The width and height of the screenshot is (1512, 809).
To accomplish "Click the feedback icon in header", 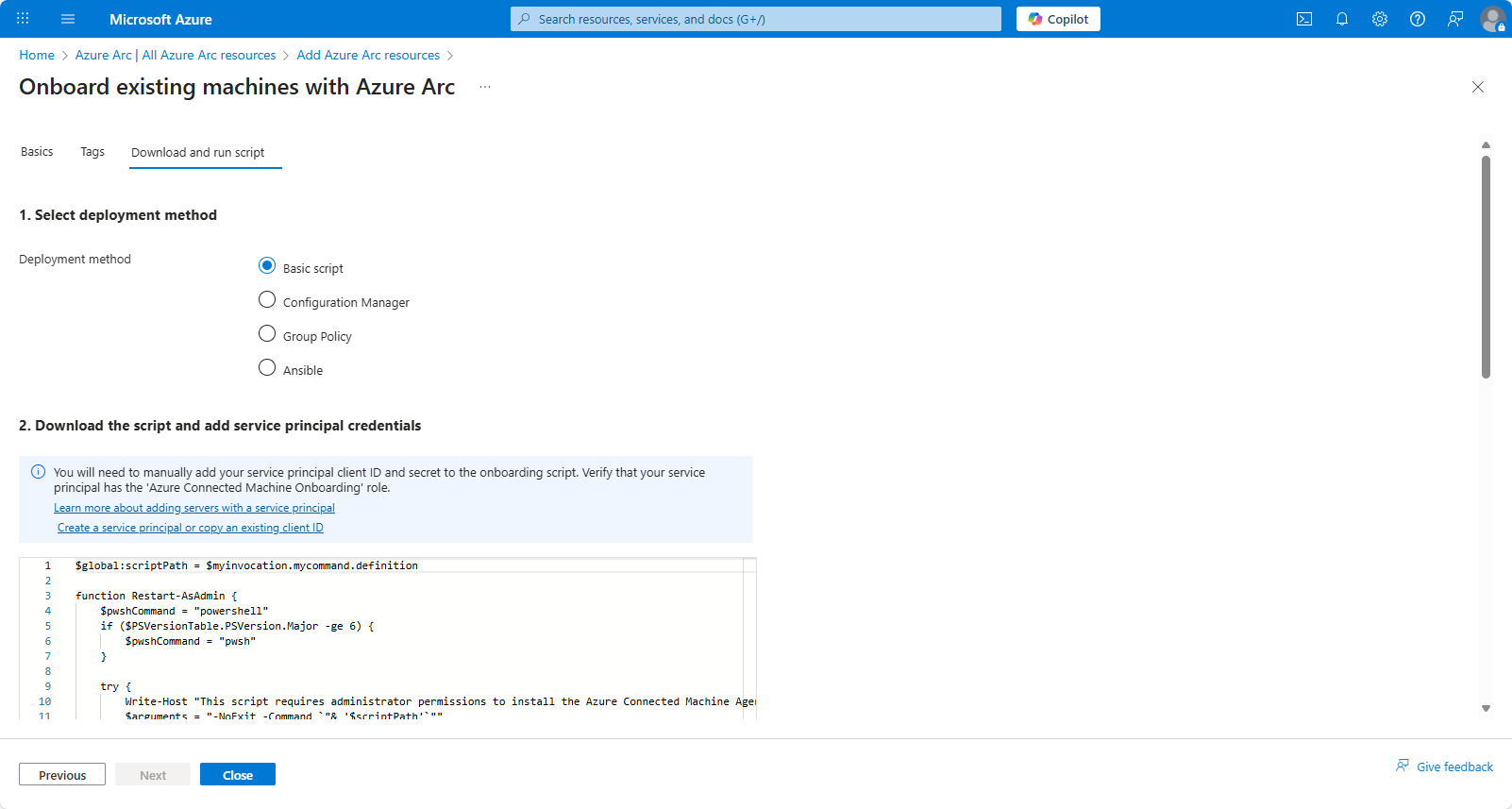I will point(1455,19).
